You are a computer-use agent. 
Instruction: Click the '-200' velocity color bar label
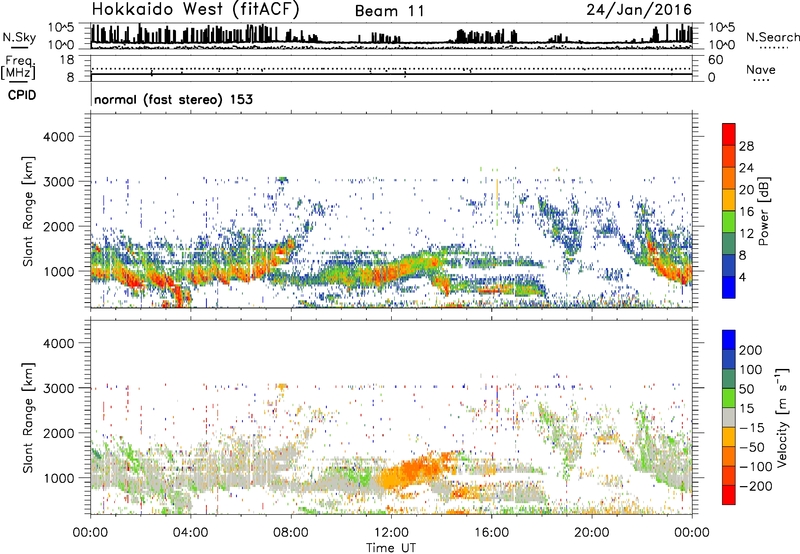tap(756, 486)
